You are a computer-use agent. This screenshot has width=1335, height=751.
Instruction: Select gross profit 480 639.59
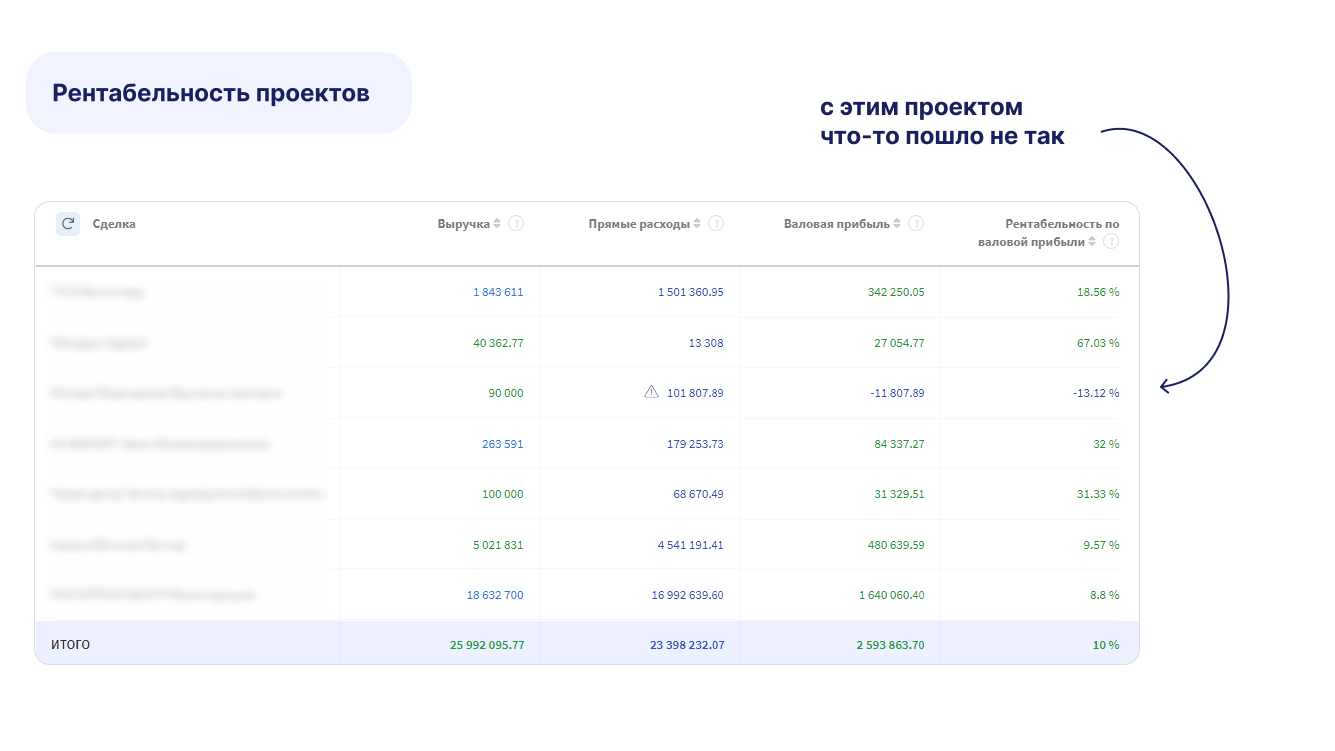(896, 545)
